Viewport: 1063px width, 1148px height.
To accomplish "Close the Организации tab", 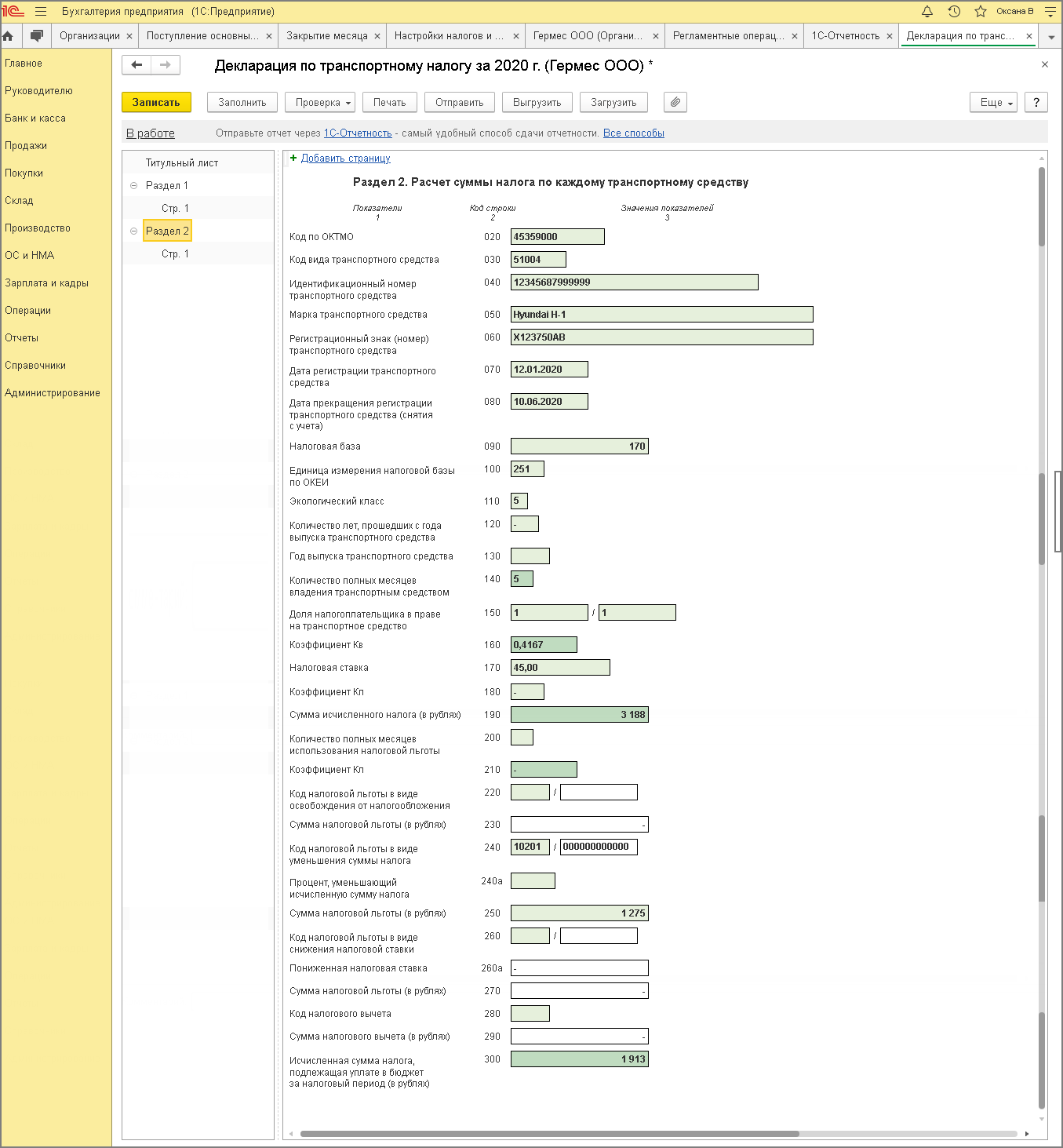I will tap(129, 36).
